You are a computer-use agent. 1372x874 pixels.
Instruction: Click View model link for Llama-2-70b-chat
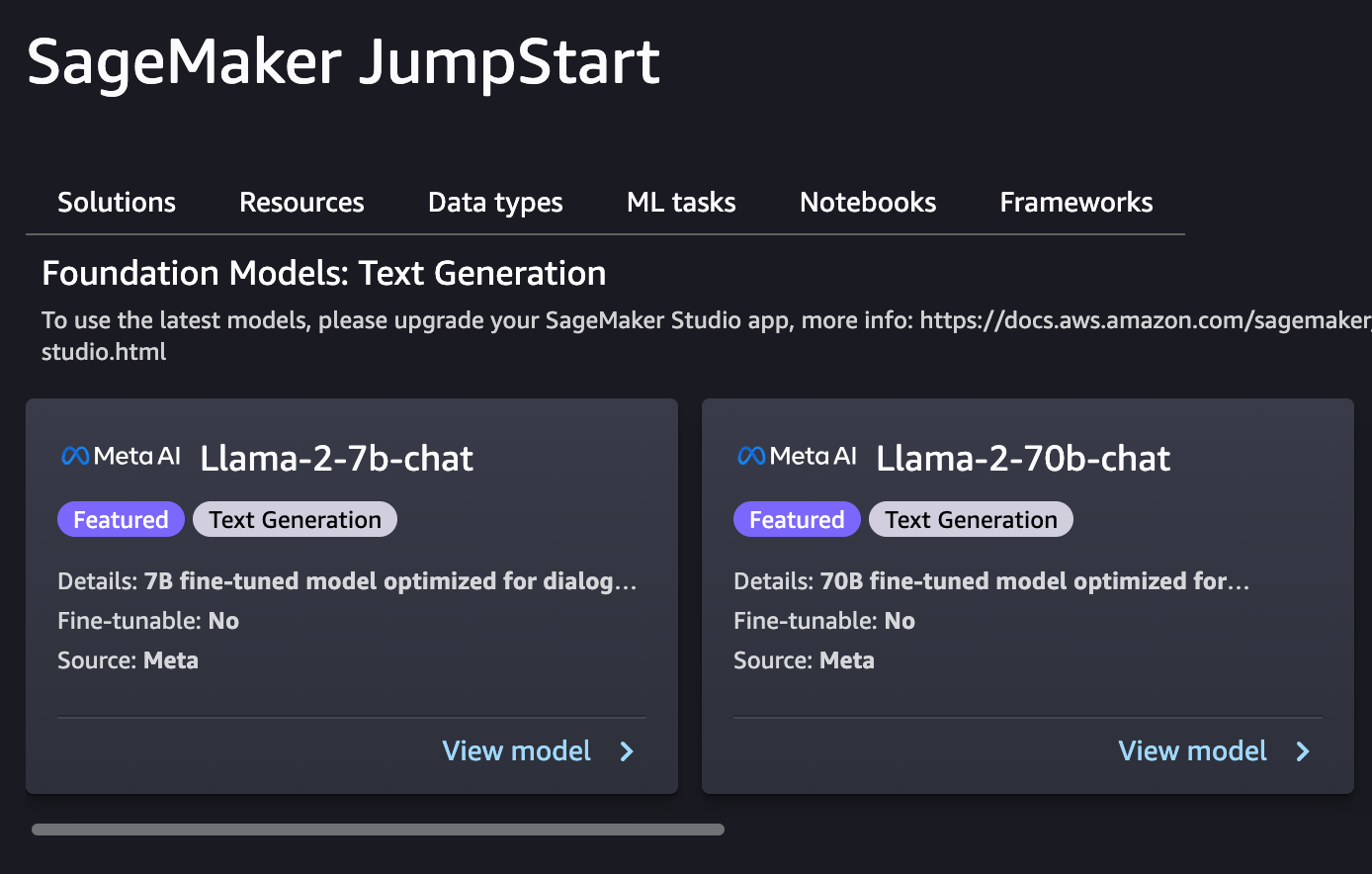pyautogui.click(x=1193, y=751)
